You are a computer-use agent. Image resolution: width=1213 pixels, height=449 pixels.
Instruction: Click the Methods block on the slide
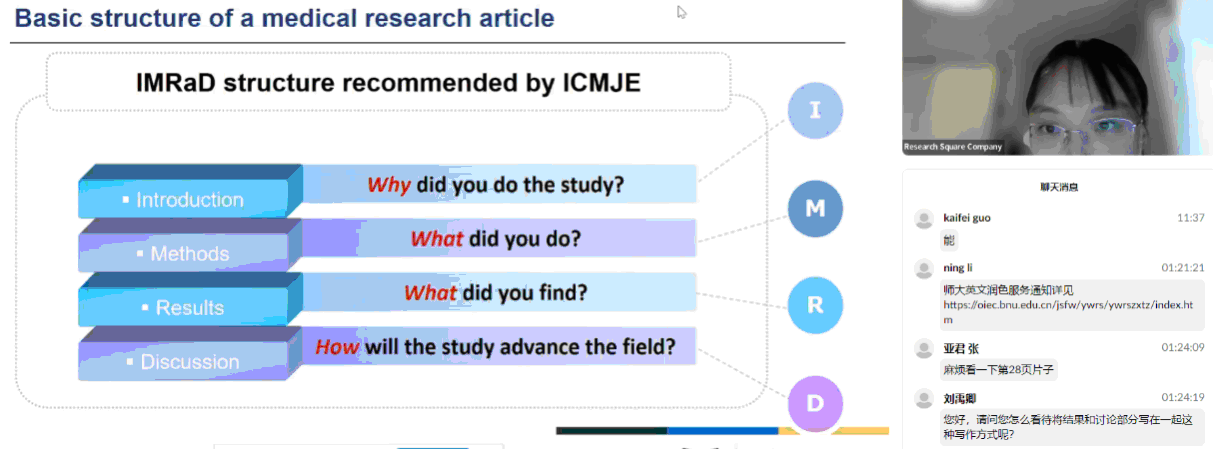(x=189, y=253)
